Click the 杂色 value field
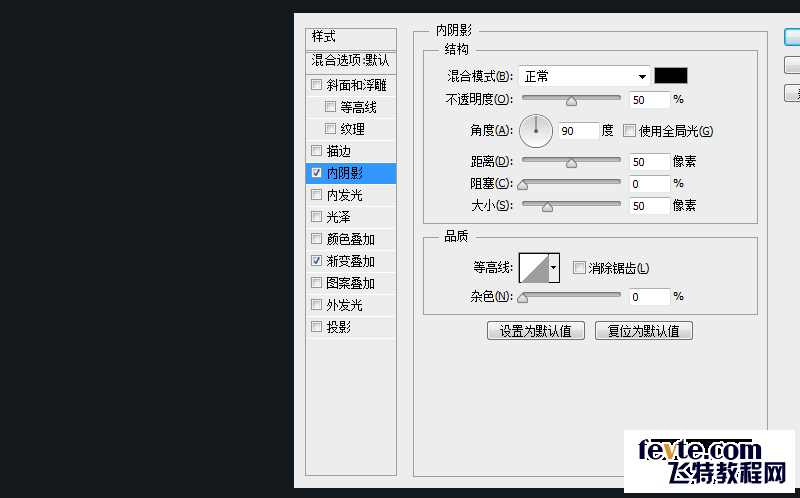Image resolution: width=800 pixels, height=498 pixels. click(x=649, y=297)
